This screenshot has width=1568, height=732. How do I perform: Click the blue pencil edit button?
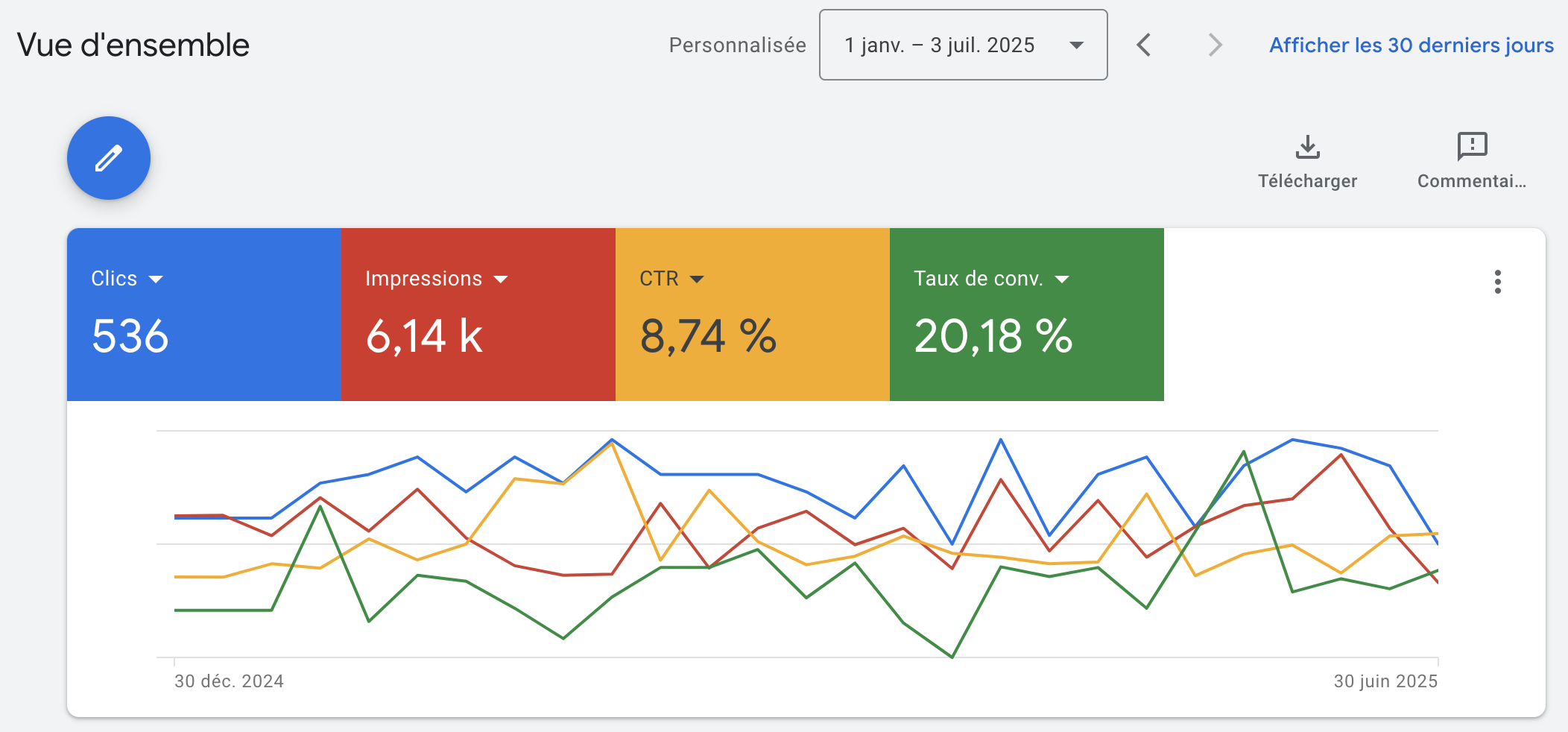[x=109, y=158]
